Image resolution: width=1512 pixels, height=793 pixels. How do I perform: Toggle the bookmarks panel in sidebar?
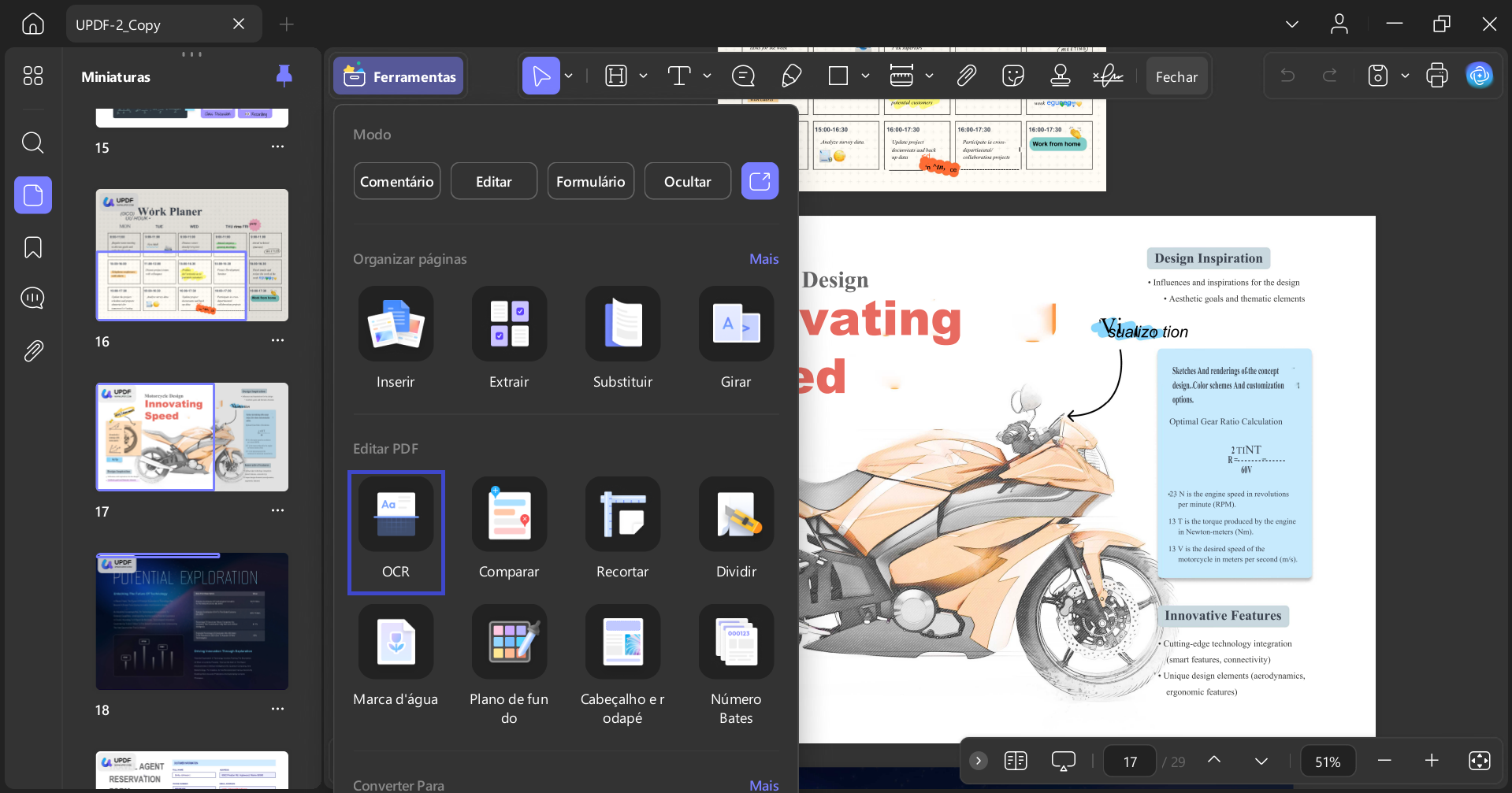(33, 247)
